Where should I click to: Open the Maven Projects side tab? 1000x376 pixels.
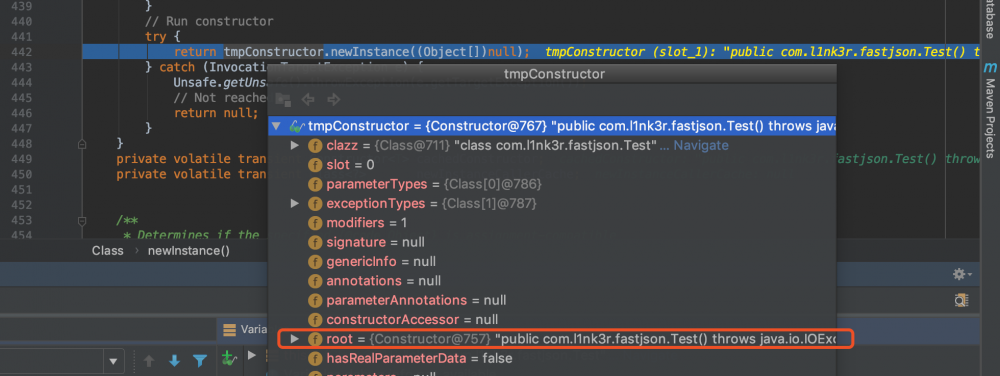pos(990,110)
